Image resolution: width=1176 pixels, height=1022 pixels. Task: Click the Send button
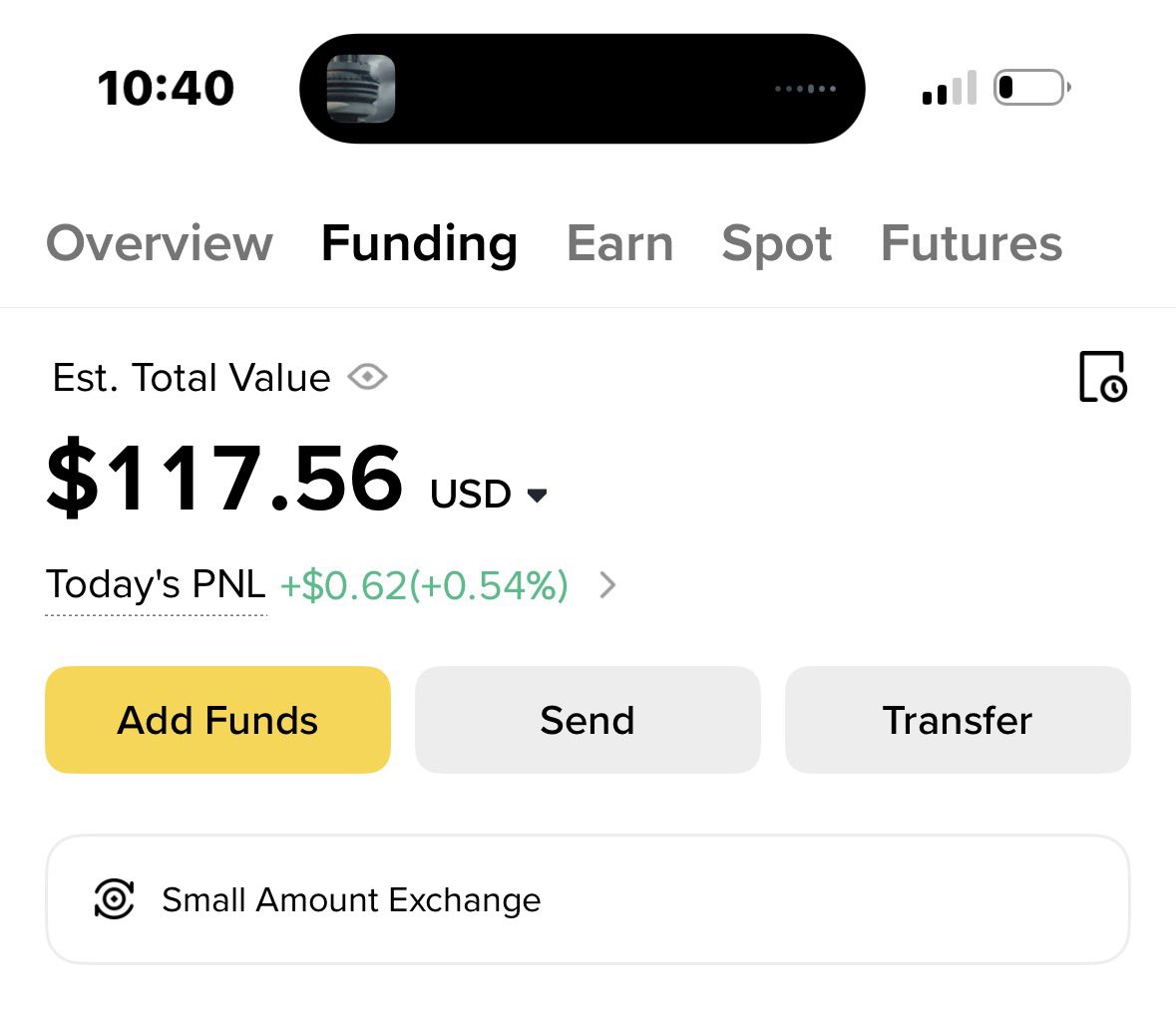click(588, 720)
